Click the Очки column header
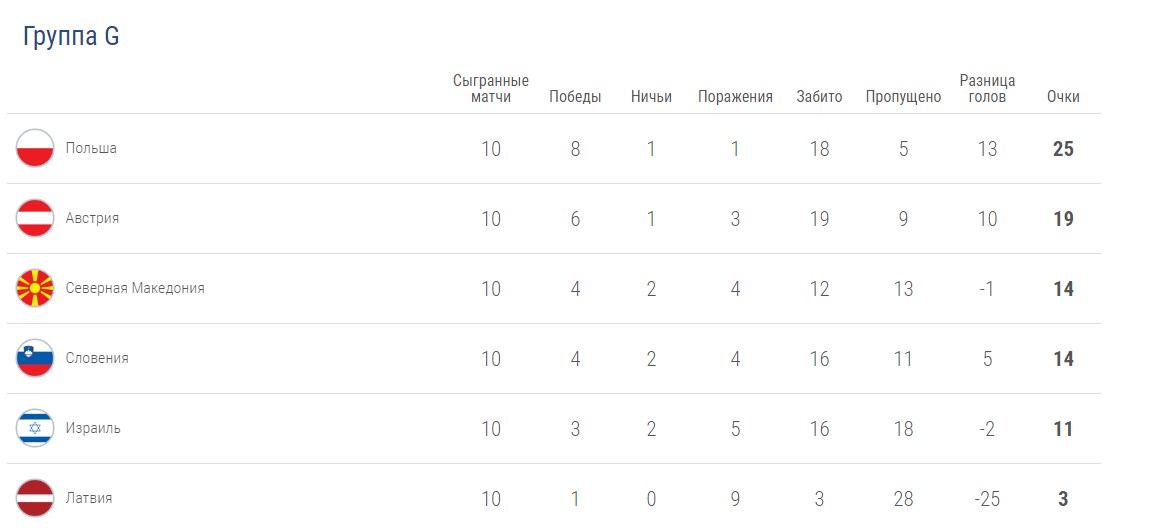 1063,97
